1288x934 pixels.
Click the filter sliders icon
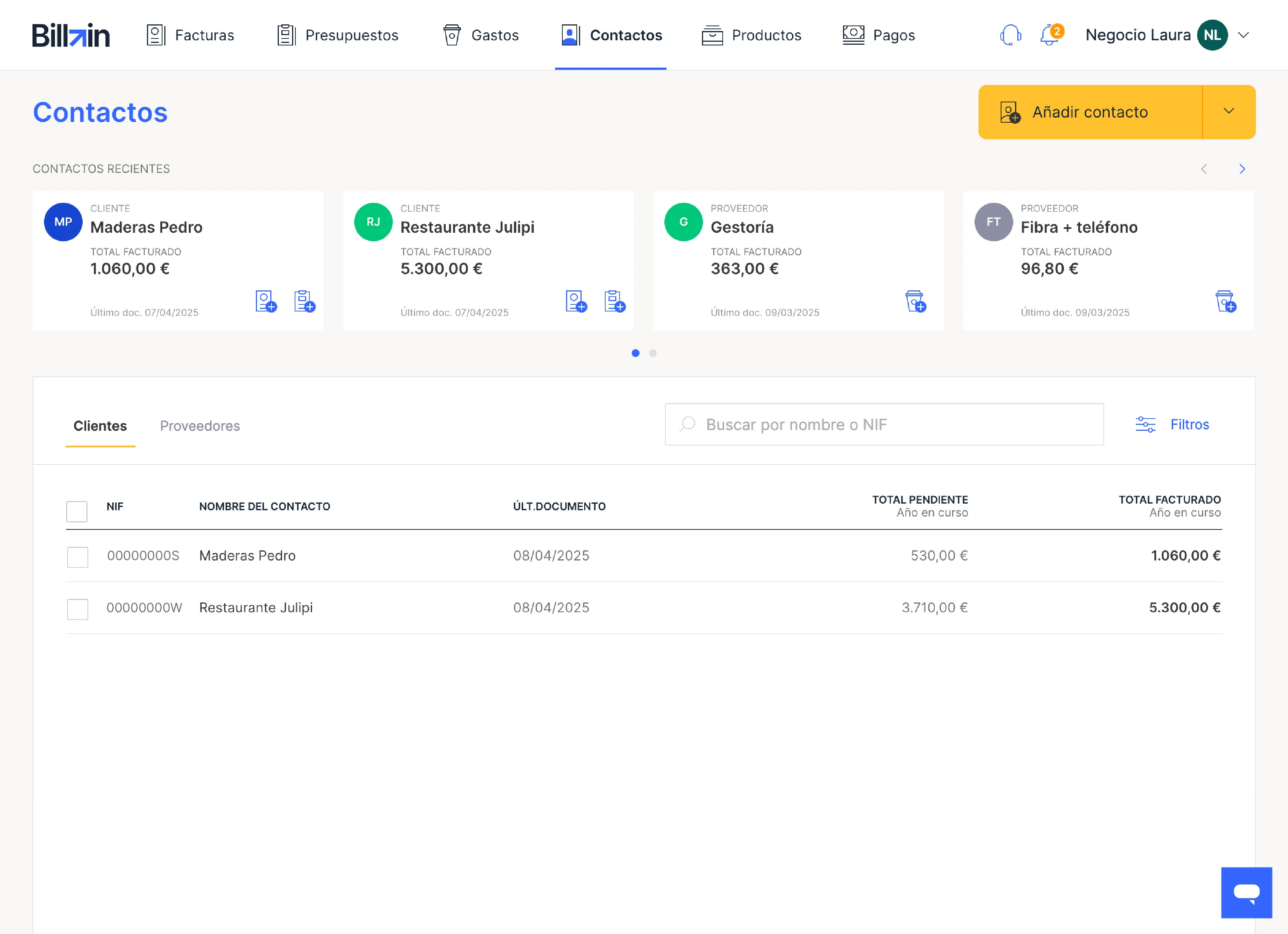(1145, 425)
